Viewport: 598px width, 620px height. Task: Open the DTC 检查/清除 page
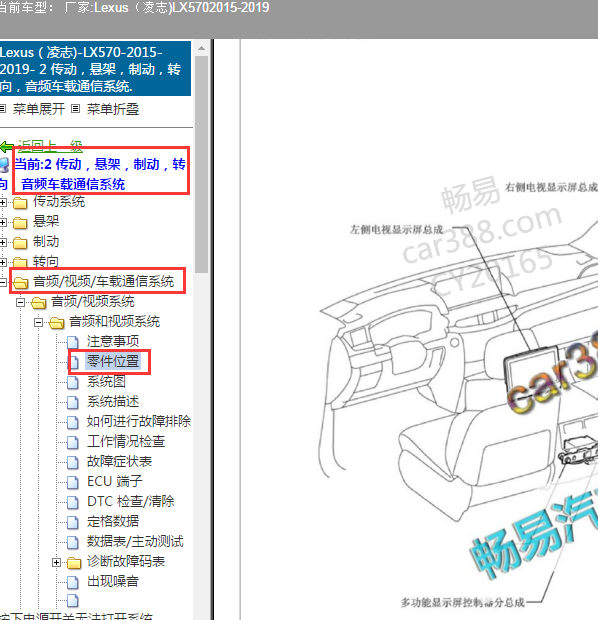[x=131, y=501]
